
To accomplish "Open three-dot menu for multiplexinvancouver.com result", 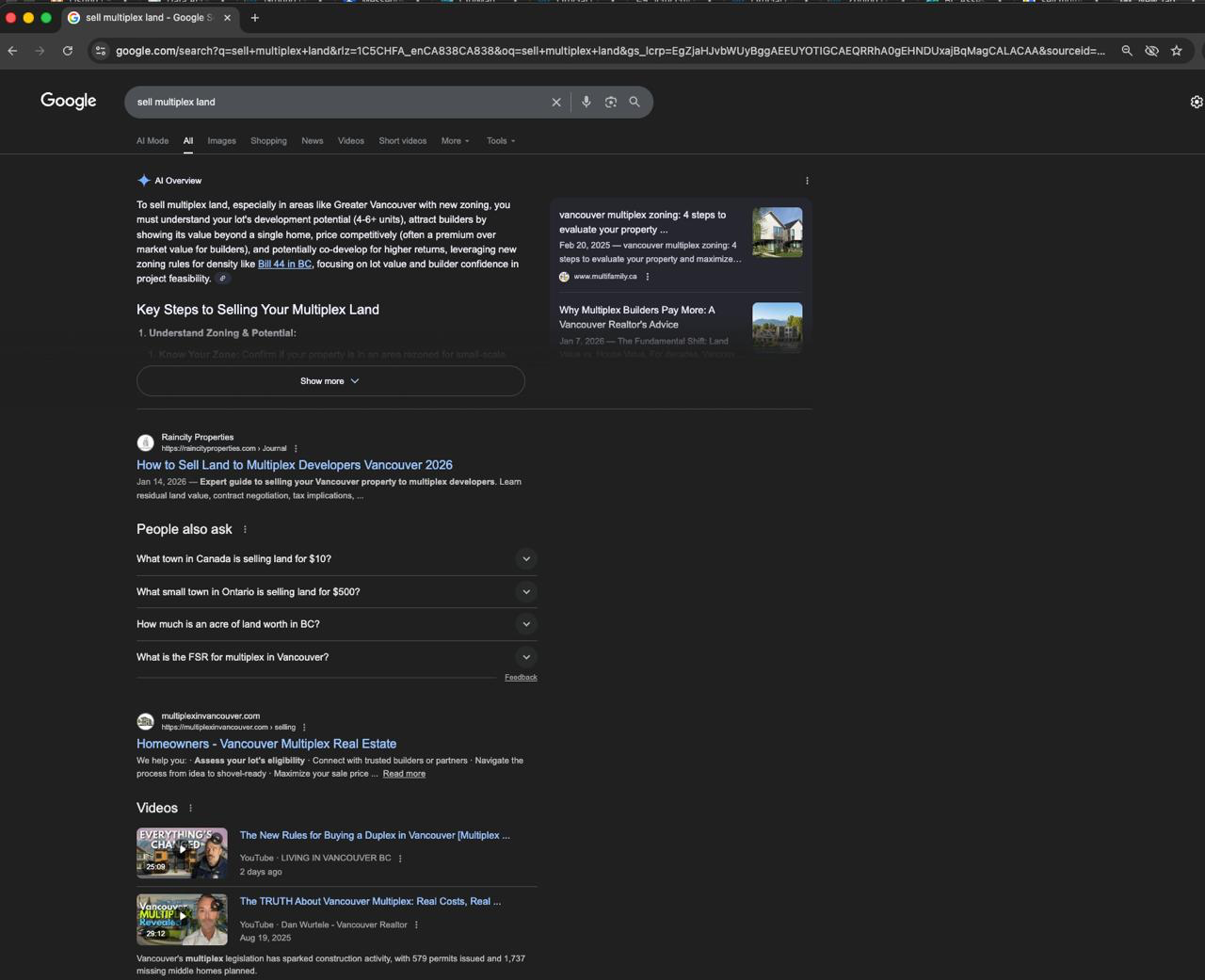I will pyautogui.click(x=304, y=728).
